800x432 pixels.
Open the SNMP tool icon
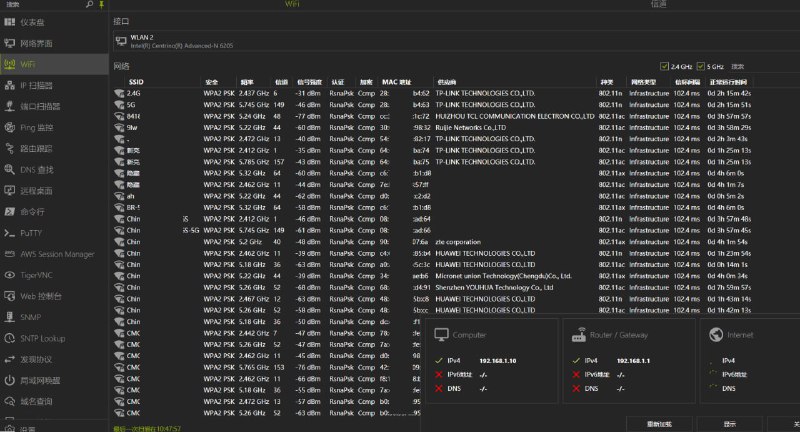click(9, 317)
